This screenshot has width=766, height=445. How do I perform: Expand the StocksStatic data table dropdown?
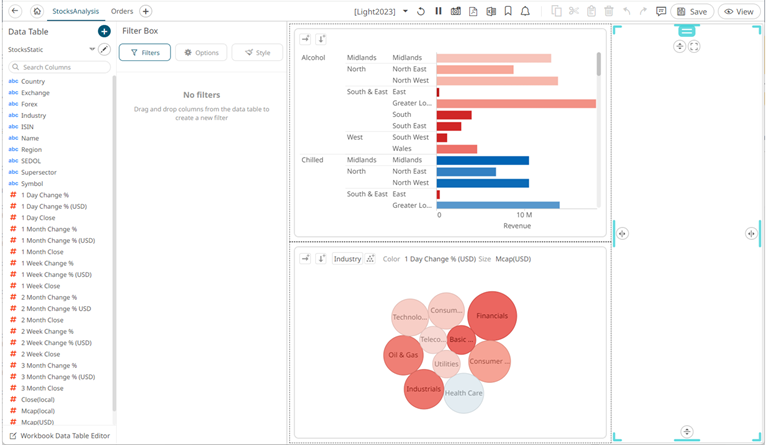point(91,49)
